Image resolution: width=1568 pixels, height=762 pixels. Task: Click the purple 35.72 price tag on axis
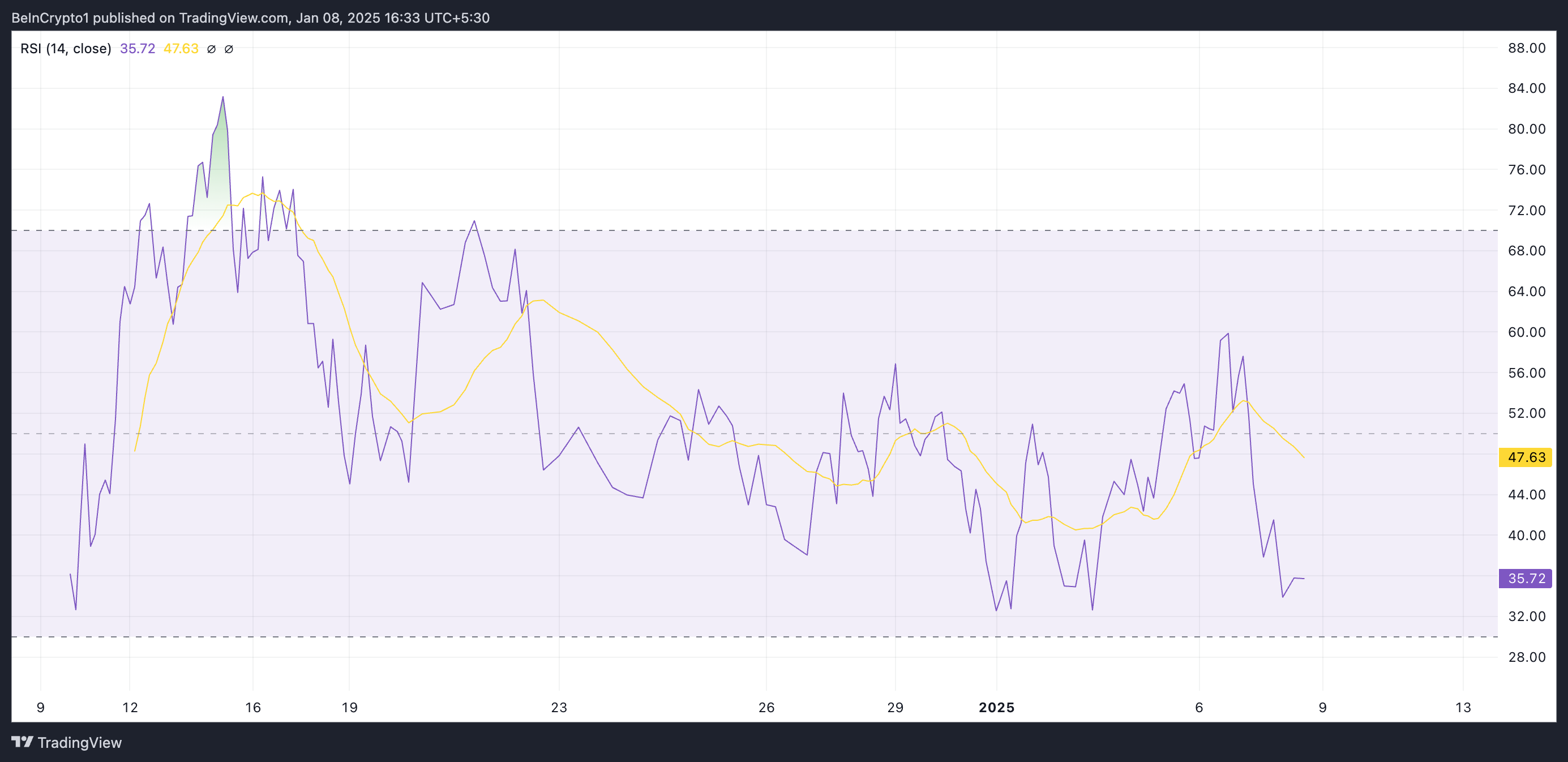tap(1526, 578)
